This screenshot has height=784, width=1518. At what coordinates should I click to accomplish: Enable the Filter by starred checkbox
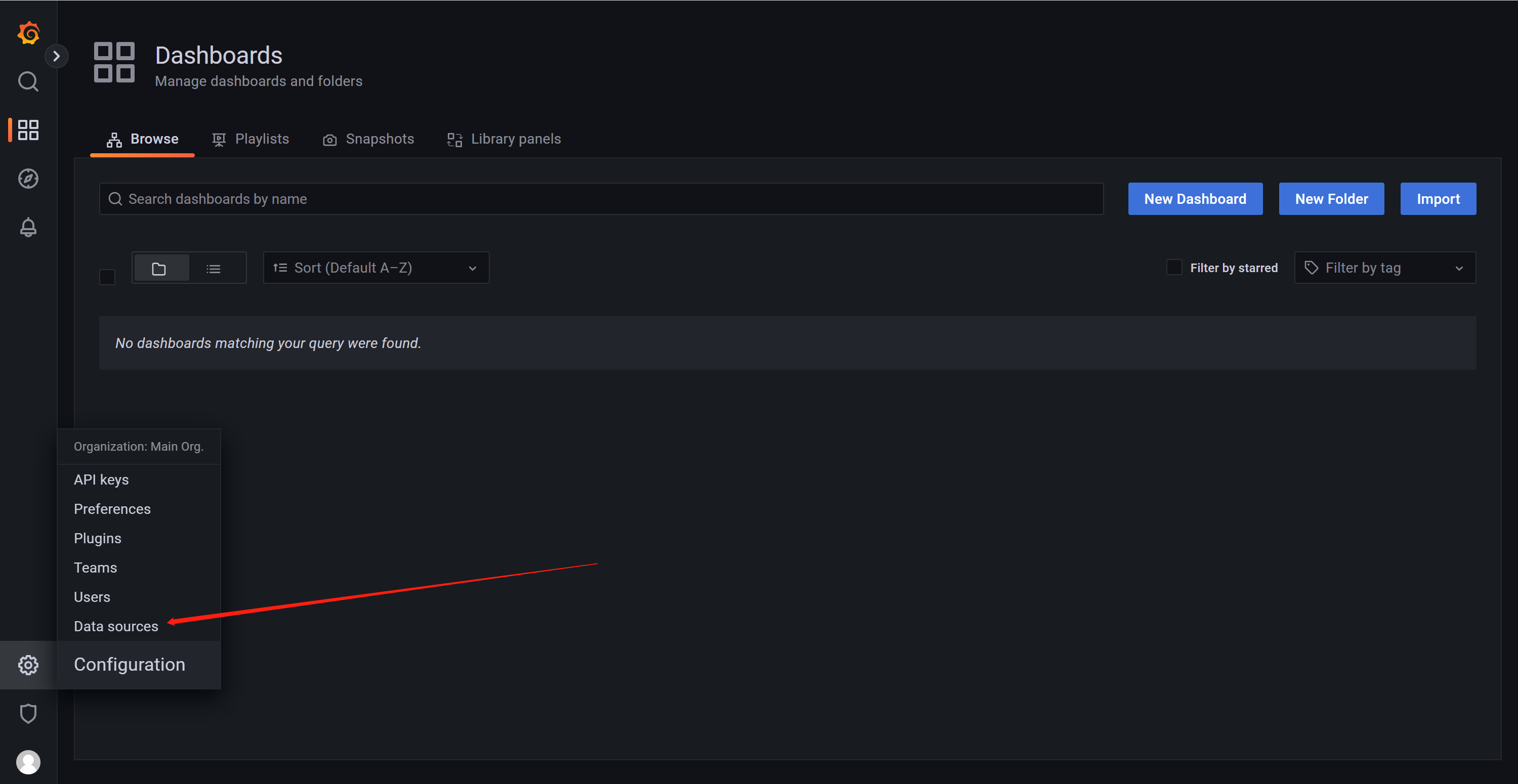pos(1174,268)
